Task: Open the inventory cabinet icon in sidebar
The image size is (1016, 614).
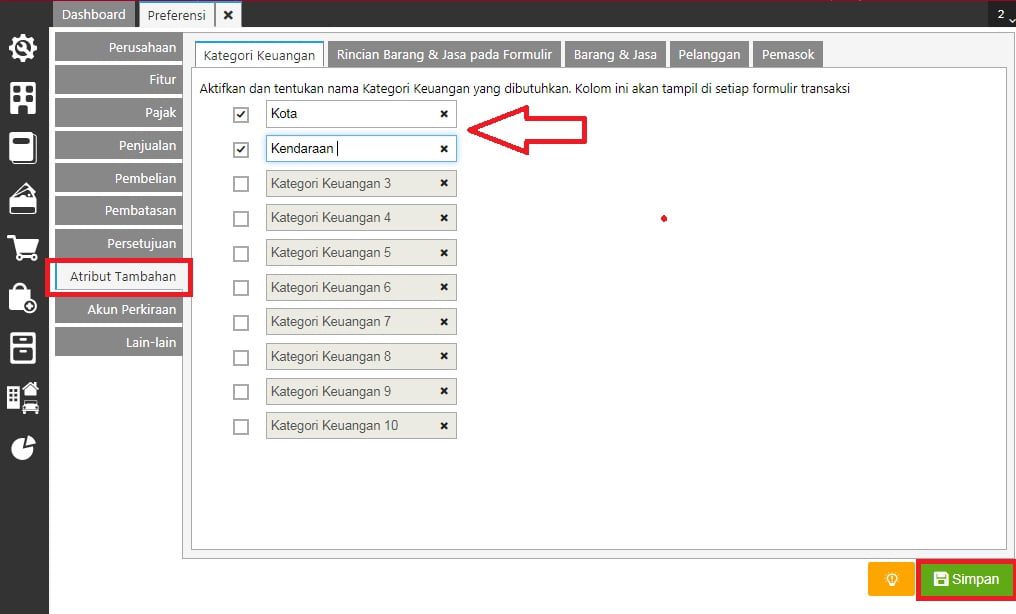Action: click(x=23, y=348)
